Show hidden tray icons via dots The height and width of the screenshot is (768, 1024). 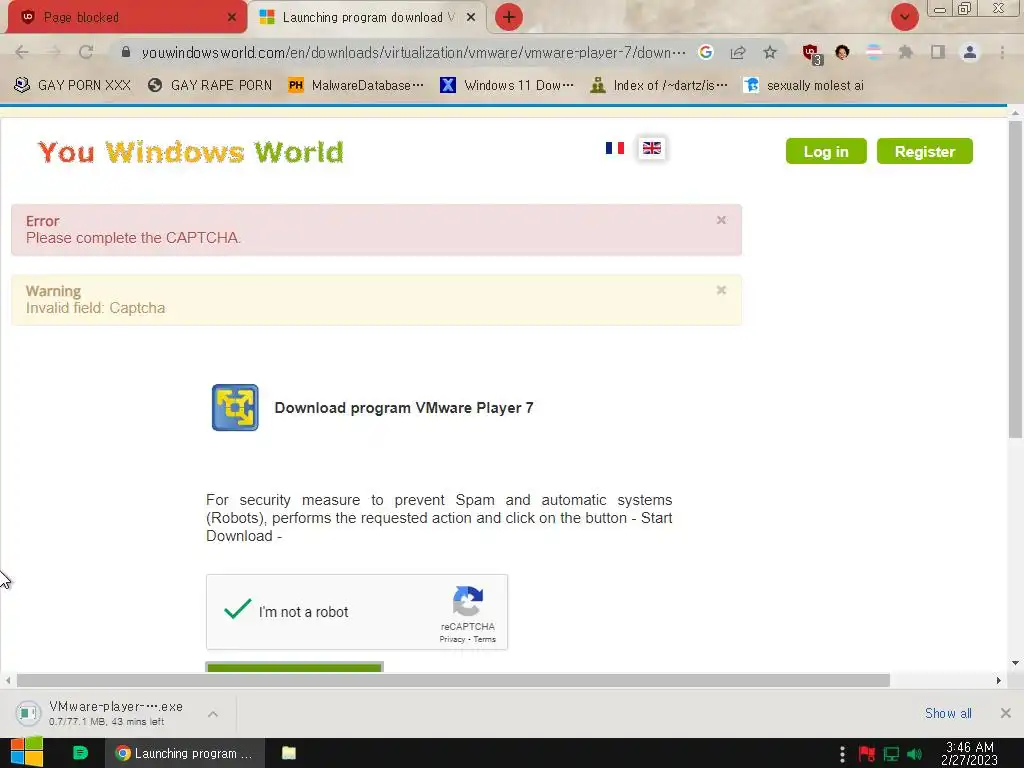842,754
